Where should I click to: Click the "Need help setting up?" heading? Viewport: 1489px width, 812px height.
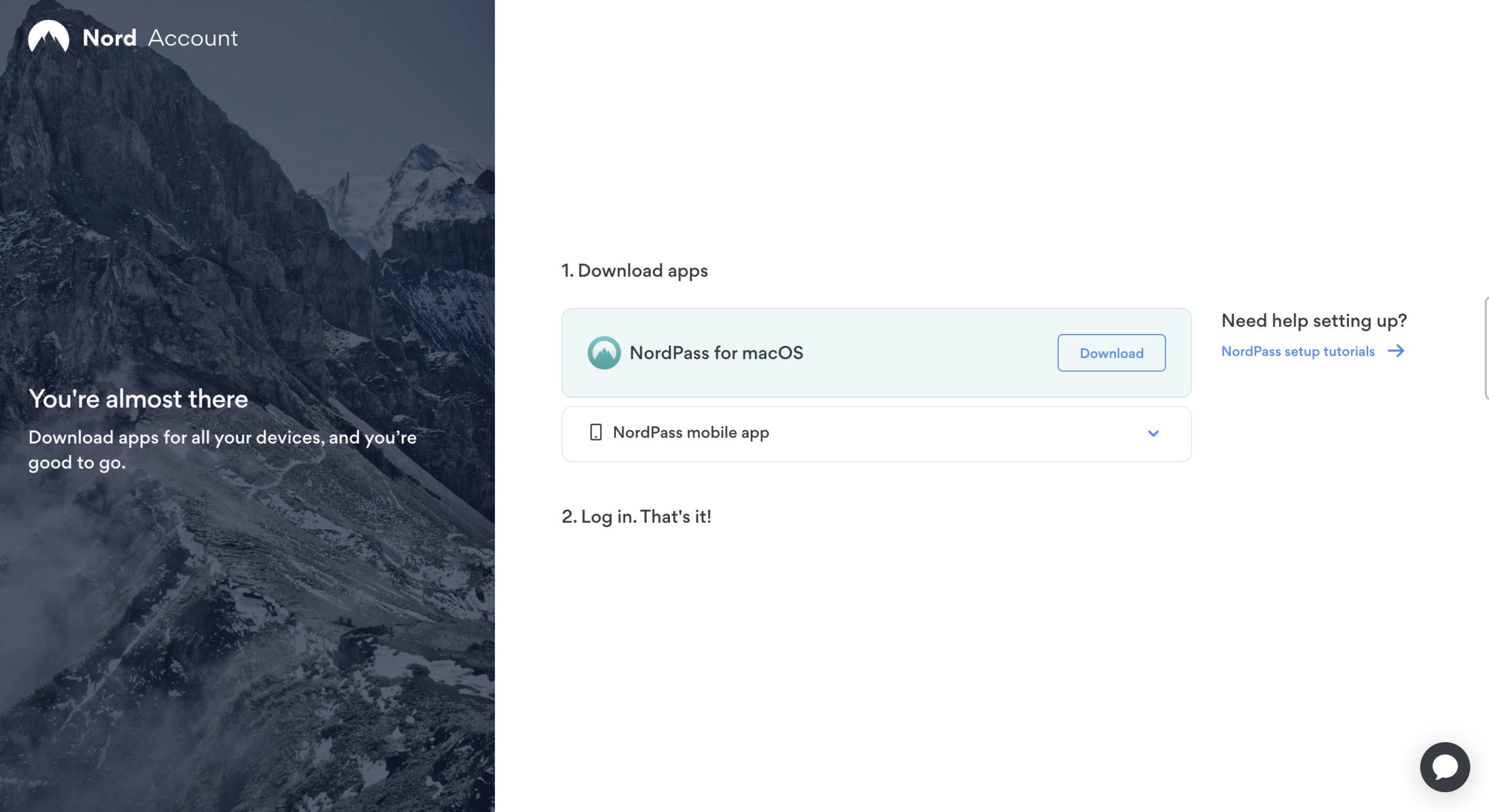click(x=1314, y=321)
